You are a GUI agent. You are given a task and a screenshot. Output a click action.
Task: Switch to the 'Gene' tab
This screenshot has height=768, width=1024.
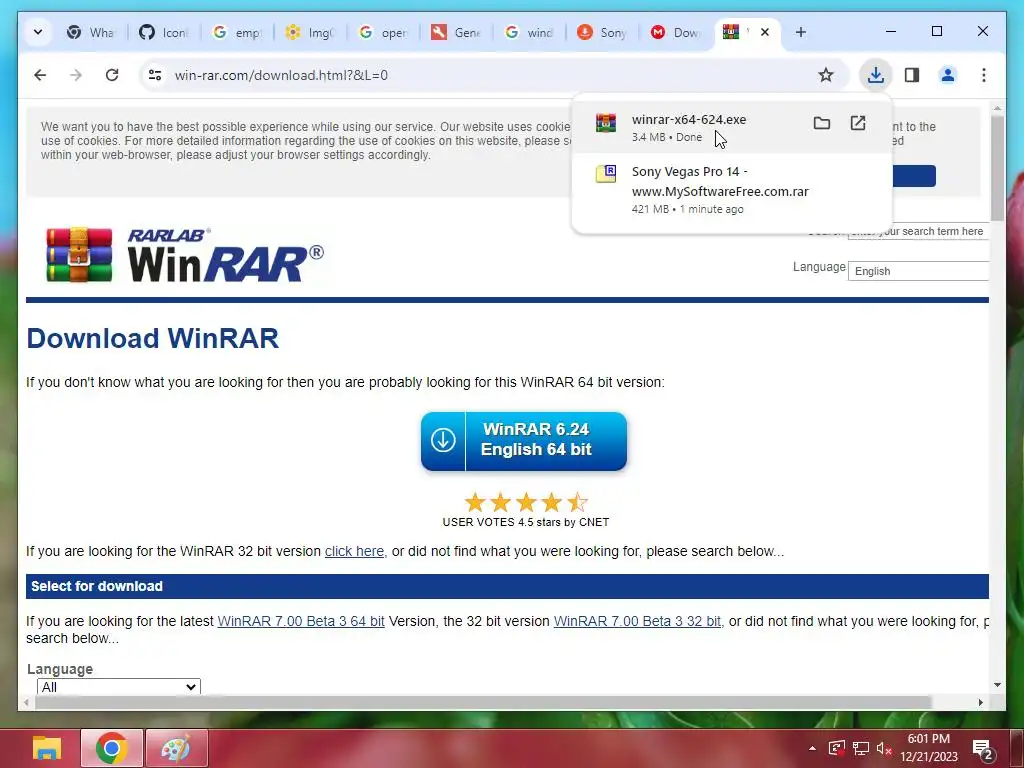click(456, 32)
